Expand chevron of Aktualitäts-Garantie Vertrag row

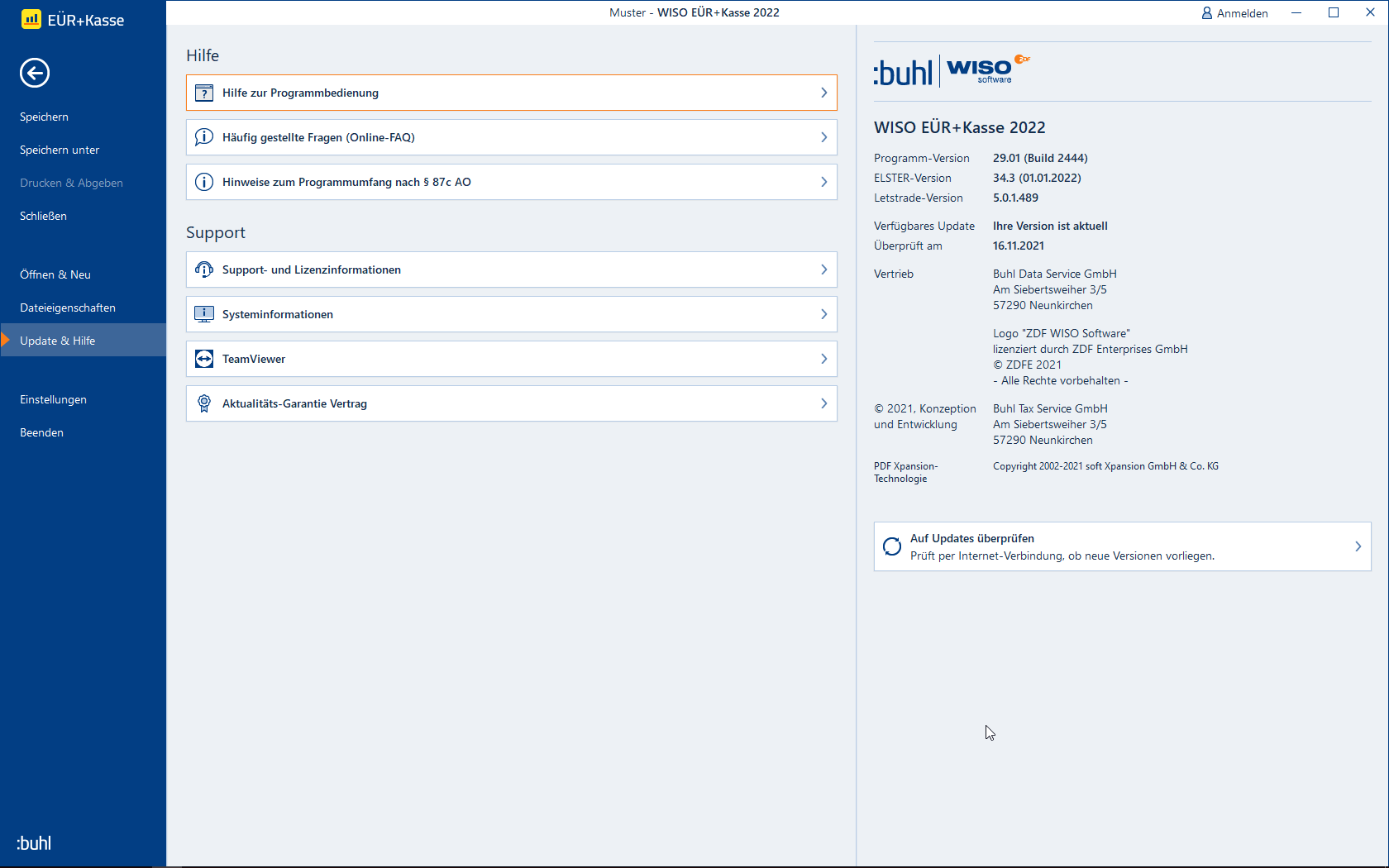[823, 403]
